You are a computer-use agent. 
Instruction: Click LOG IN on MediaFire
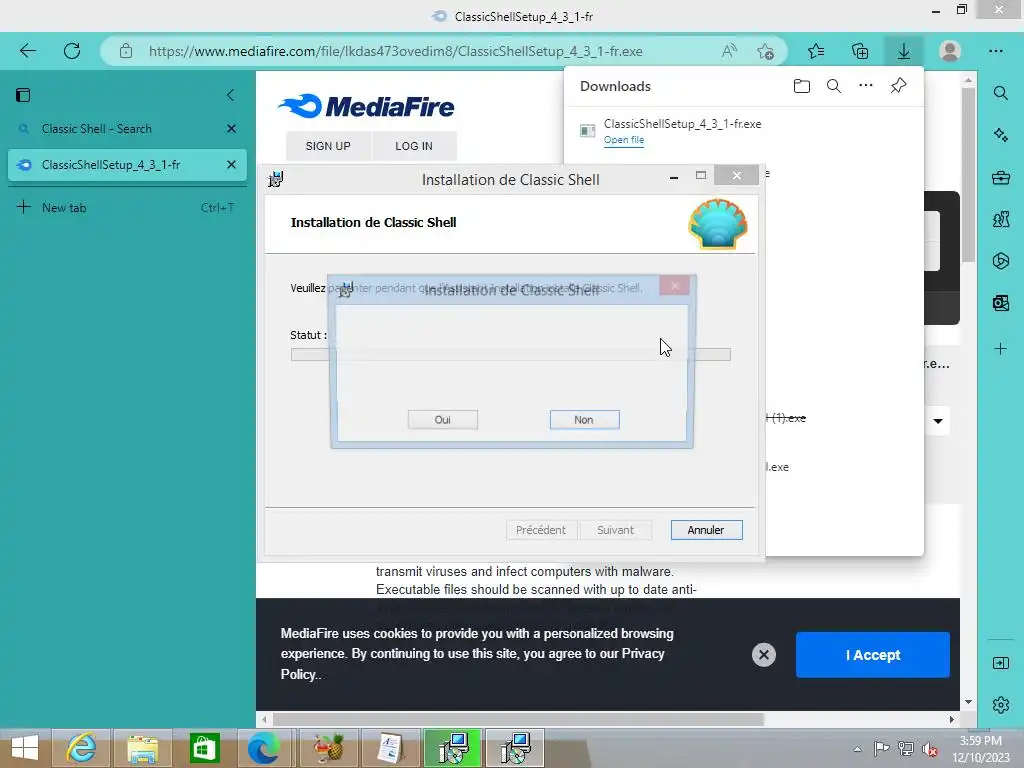414,146
